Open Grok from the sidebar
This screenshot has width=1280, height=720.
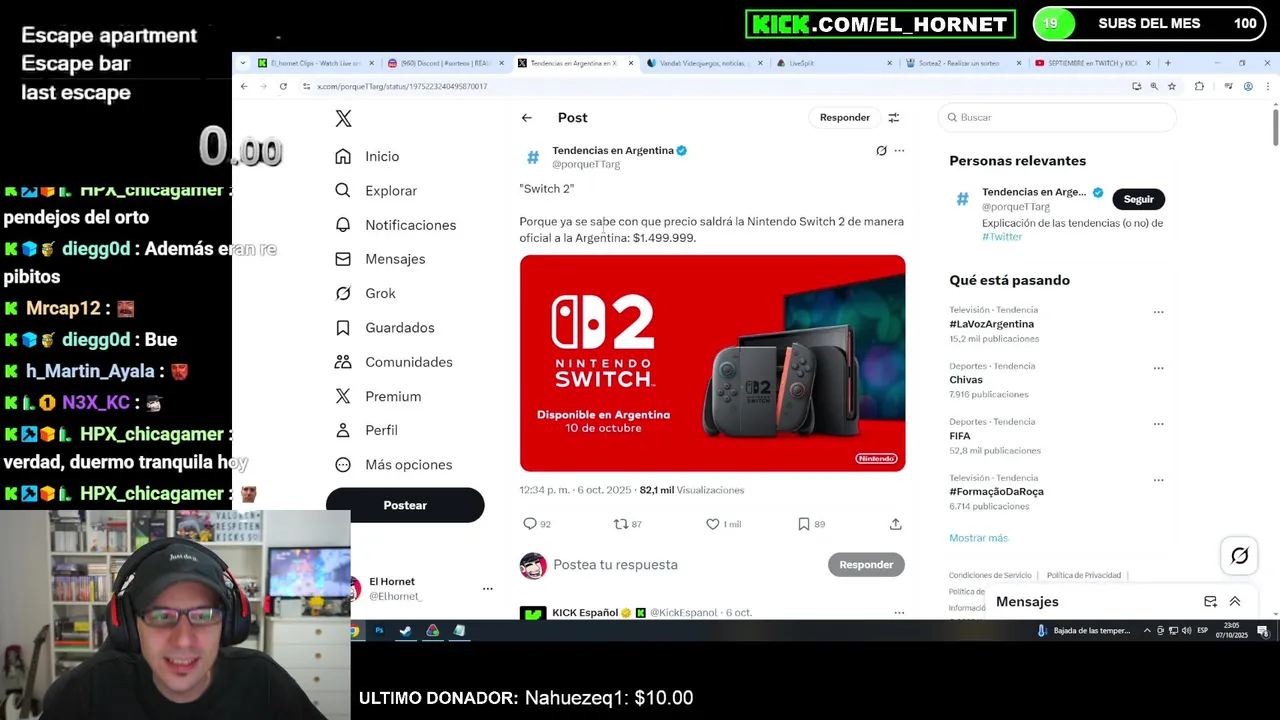(x=366, y=293)
